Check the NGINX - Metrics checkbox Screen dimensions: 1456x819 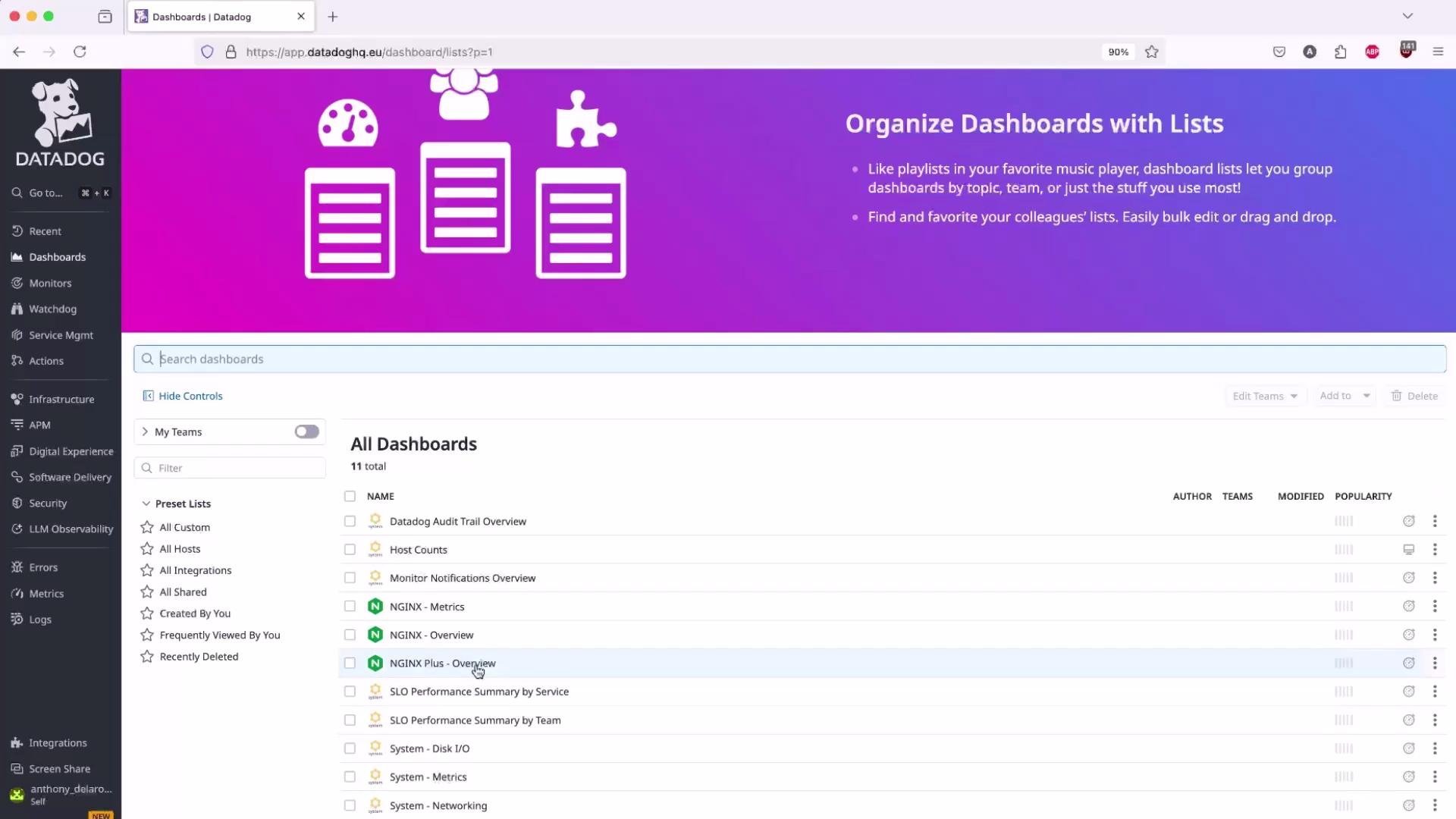pyautogui.click(x=350, y=606)
